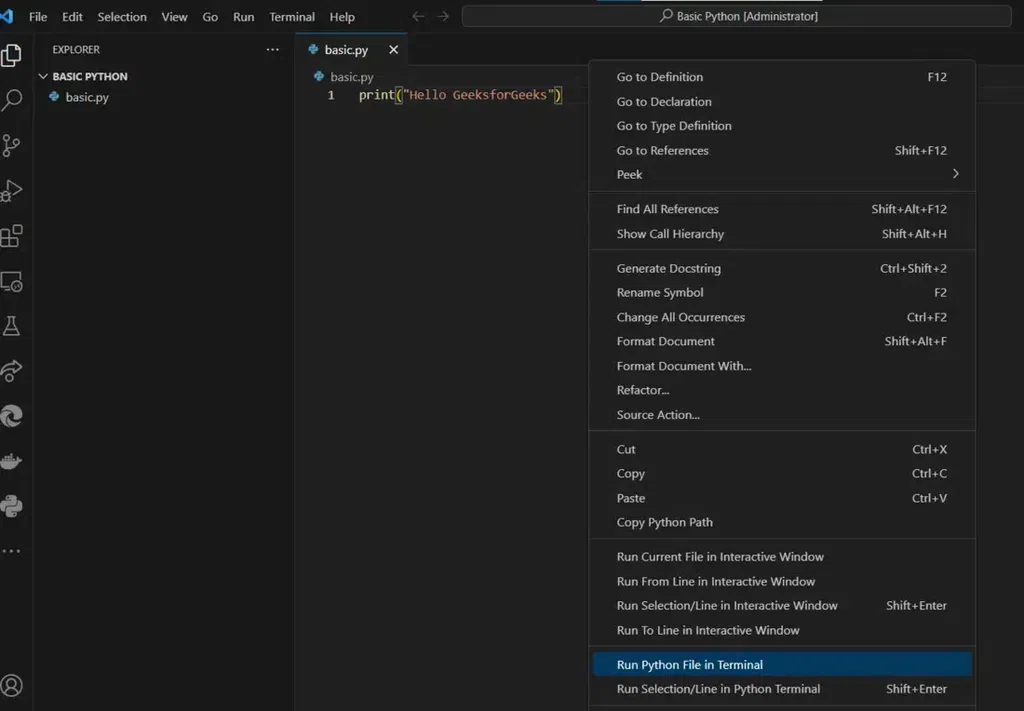The image size is (1024, 711).
Task: Open the Source Control view
Action: 12,146
